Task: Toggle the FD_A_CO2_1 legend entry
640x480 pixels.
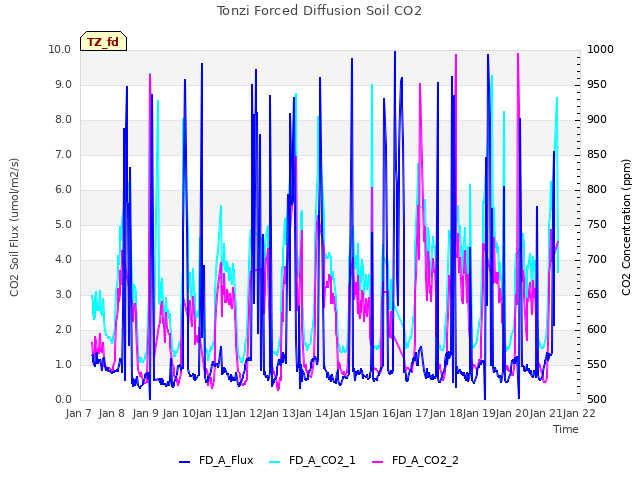Action: [x=312, y=460]
